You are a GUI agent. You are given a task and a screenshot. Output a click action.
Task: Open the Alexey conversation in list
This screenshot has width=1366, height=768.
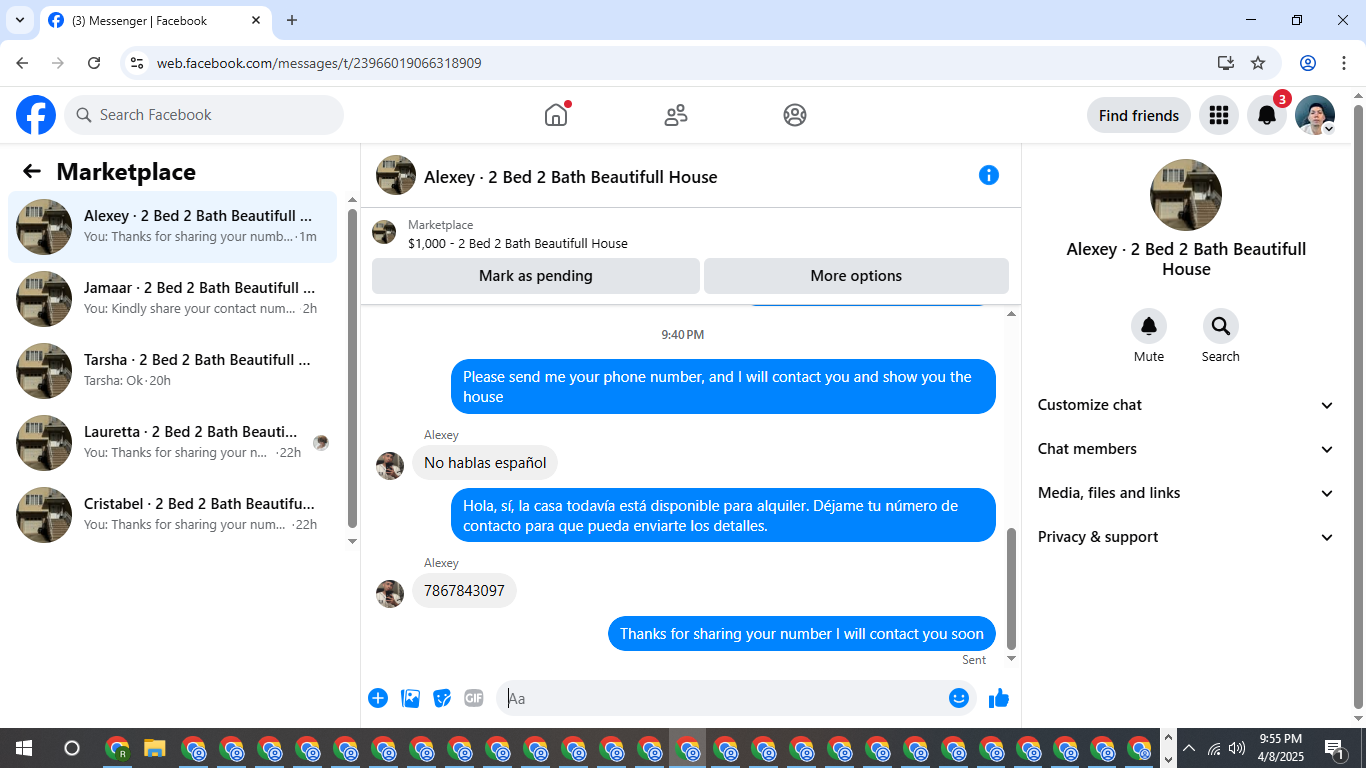pos(172,227)
